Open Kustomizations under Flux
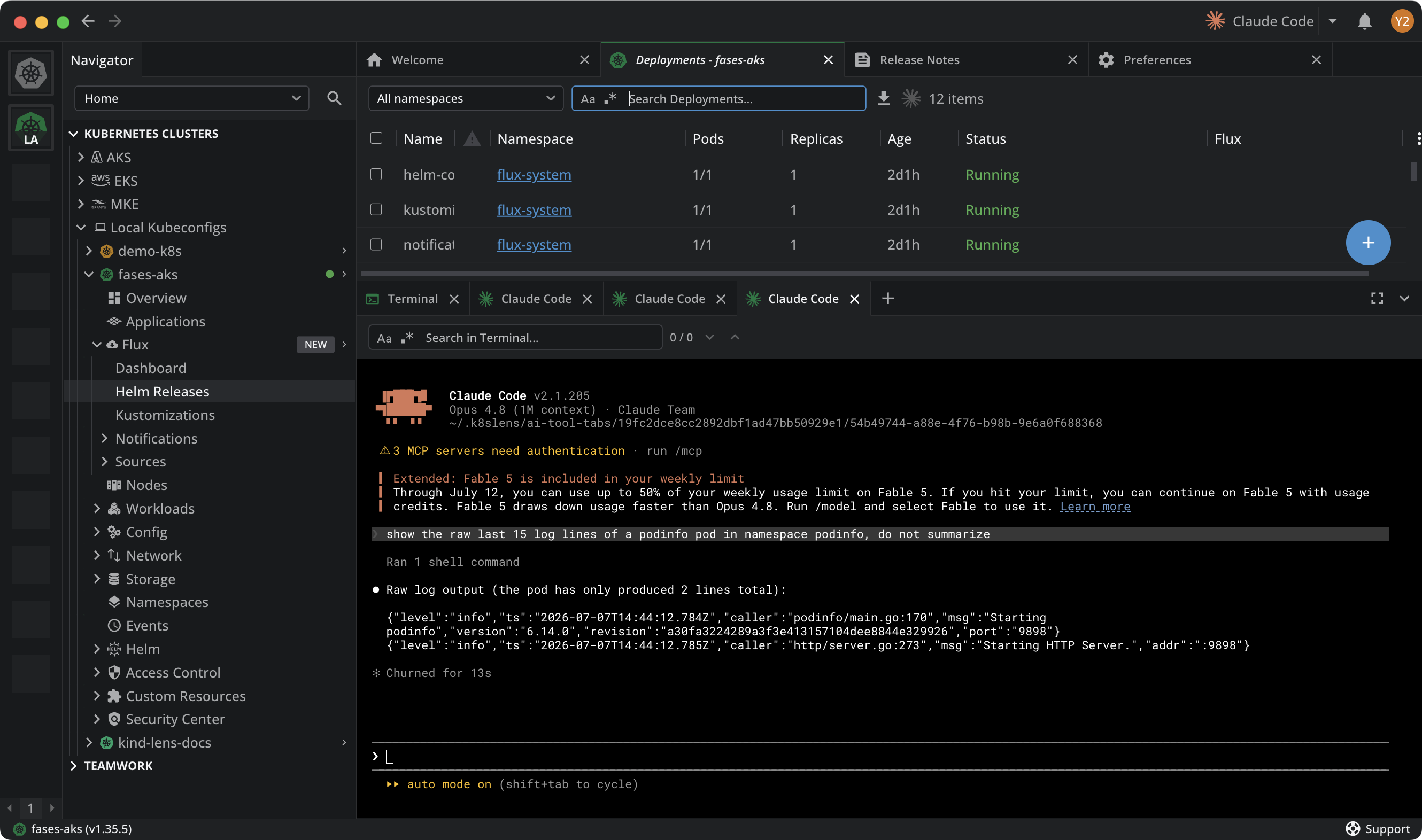Viewport: 1422px width, 840px height. click(x=165, y=415)
